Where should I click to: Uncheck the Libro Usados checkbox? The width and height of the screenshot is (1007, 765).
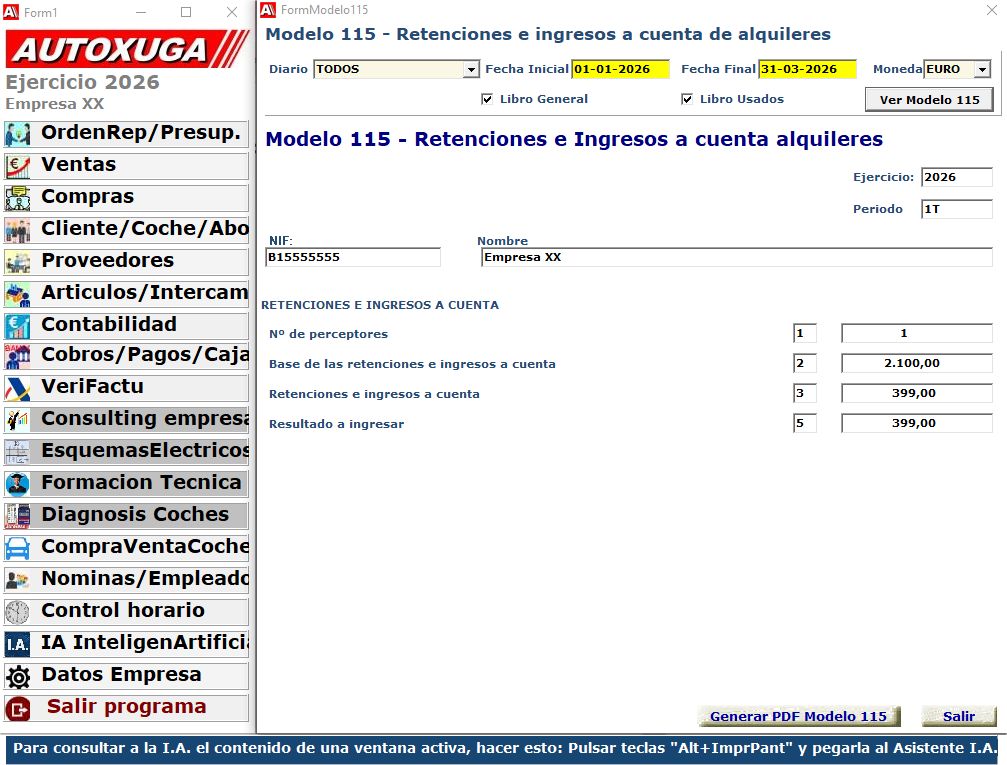(x=687, y=99)
